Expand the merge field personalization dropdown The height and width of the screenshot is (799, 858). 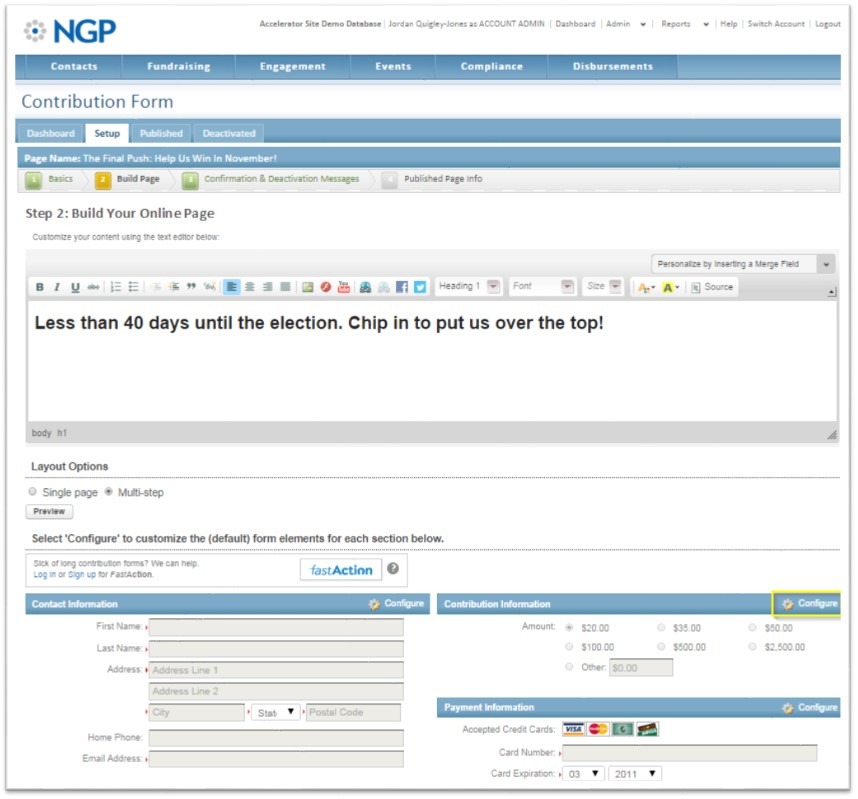pyautogui.click(x=826, y=264)
